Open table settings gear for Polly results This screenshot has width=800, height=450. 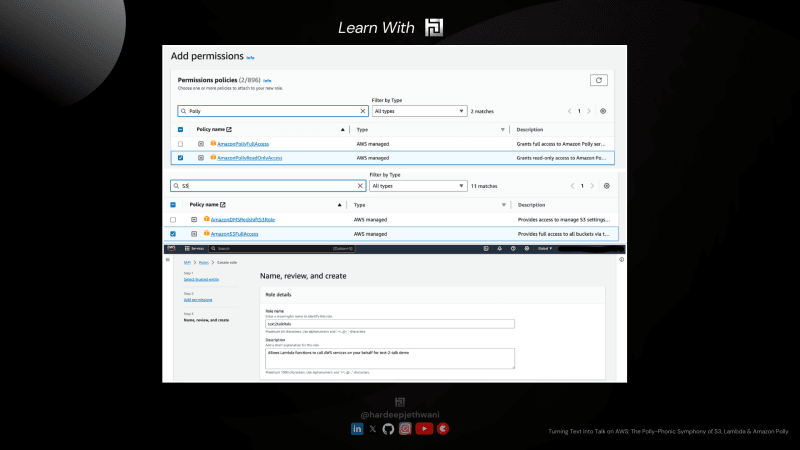(603, 111)
